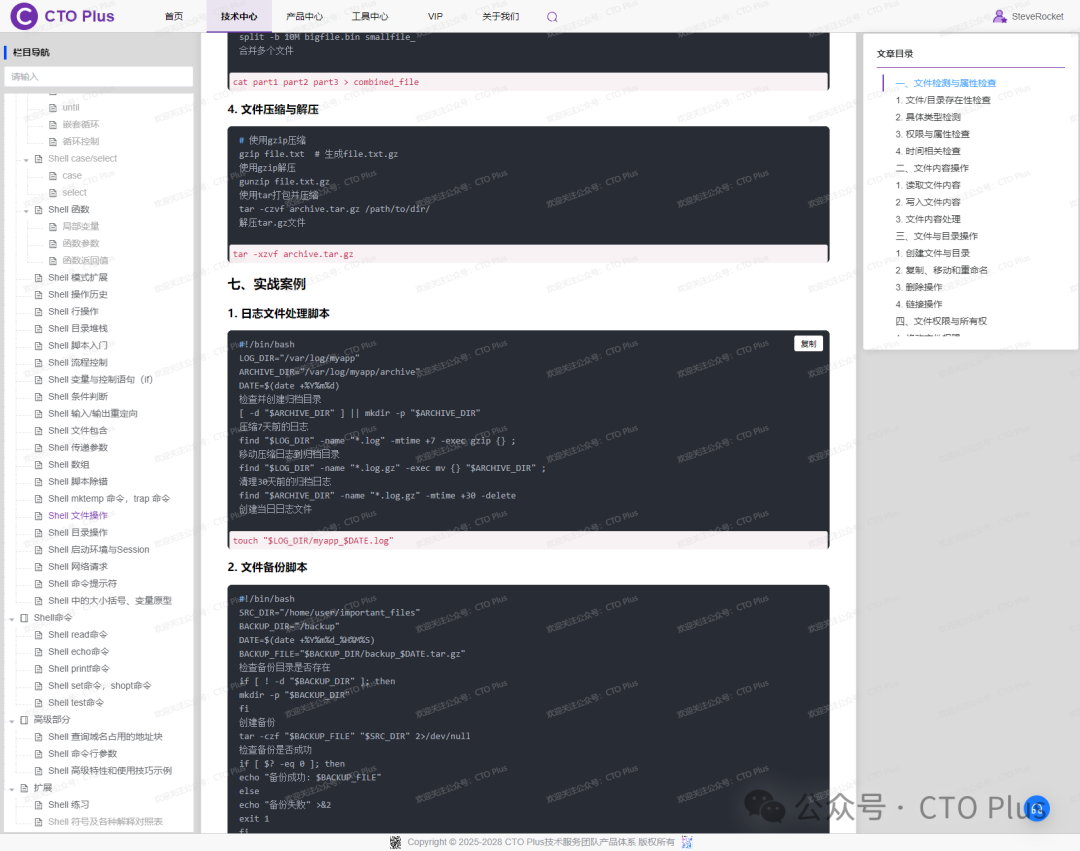Open 'Shell 条件判断' in sidebar tree
The height and width of the screenshot is (851, 1080).
[78, 397]
